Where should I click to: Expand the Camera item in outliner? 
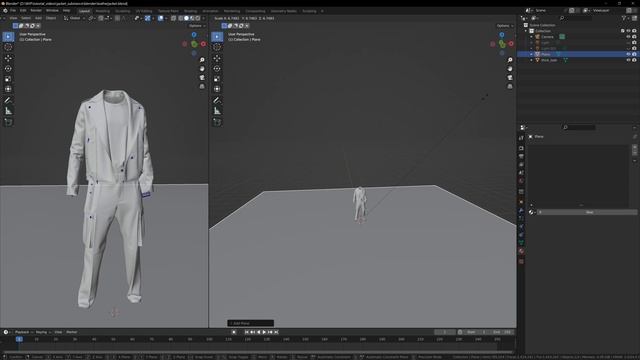531,37
